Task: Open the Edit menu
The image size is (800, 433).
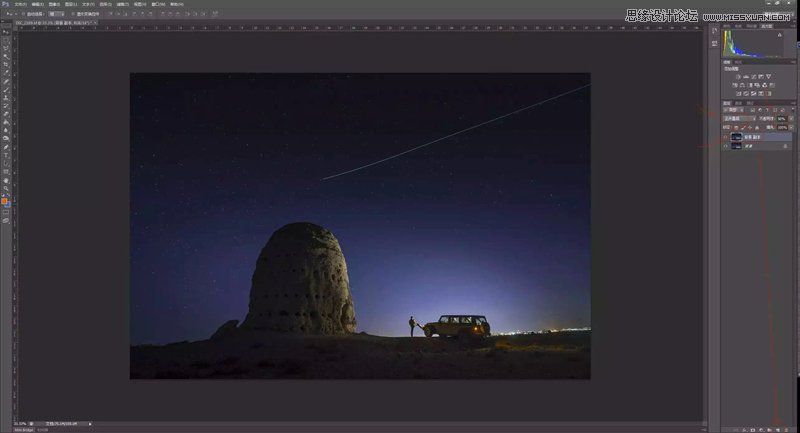Action: (38, 4)
